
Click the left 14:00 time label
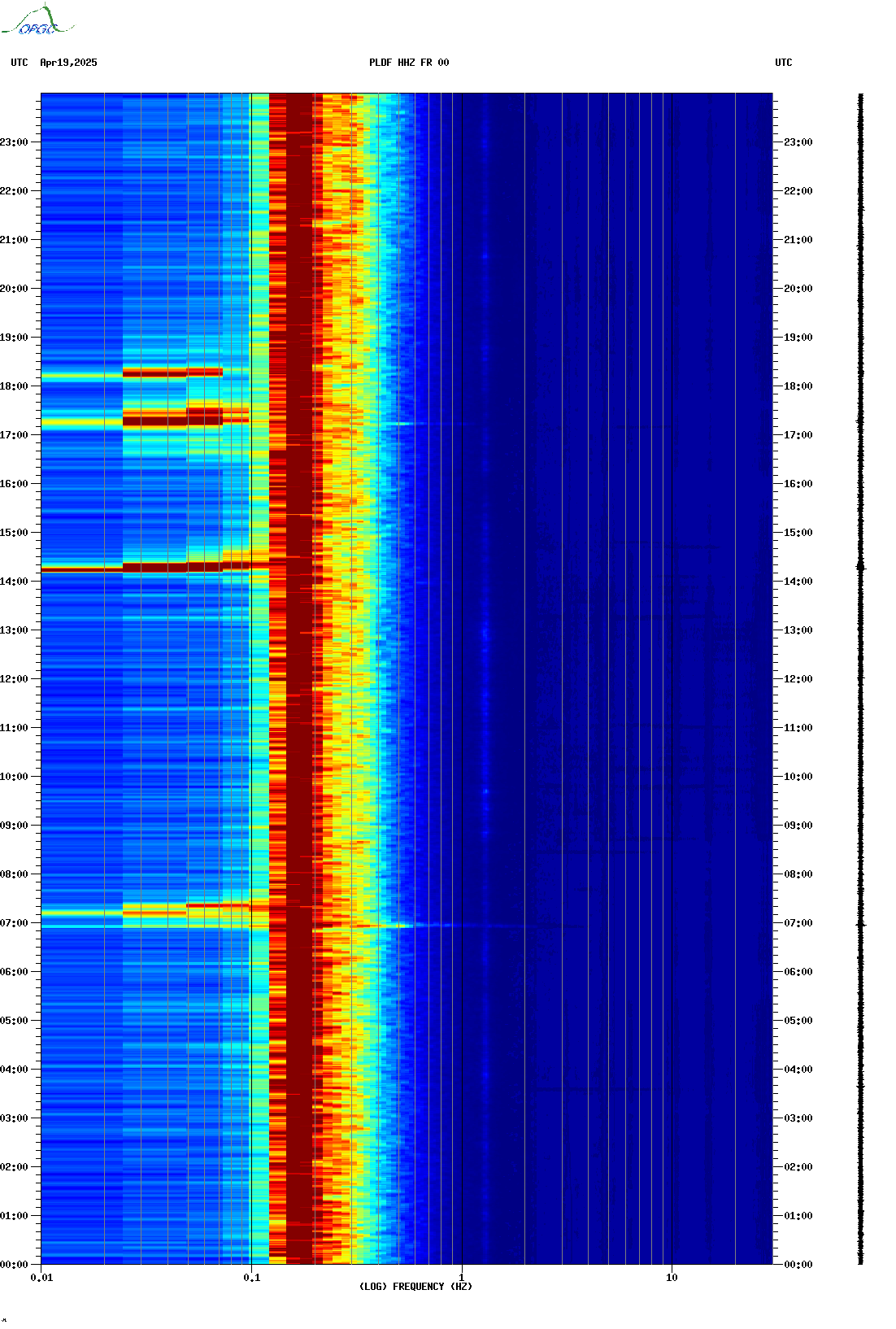(x=14, y=582)
